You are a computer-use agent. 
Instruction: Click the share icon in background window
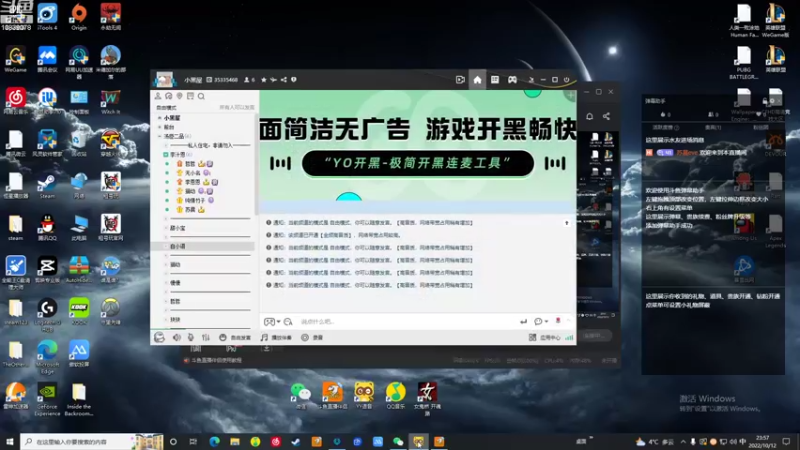[x=606, y=116]
